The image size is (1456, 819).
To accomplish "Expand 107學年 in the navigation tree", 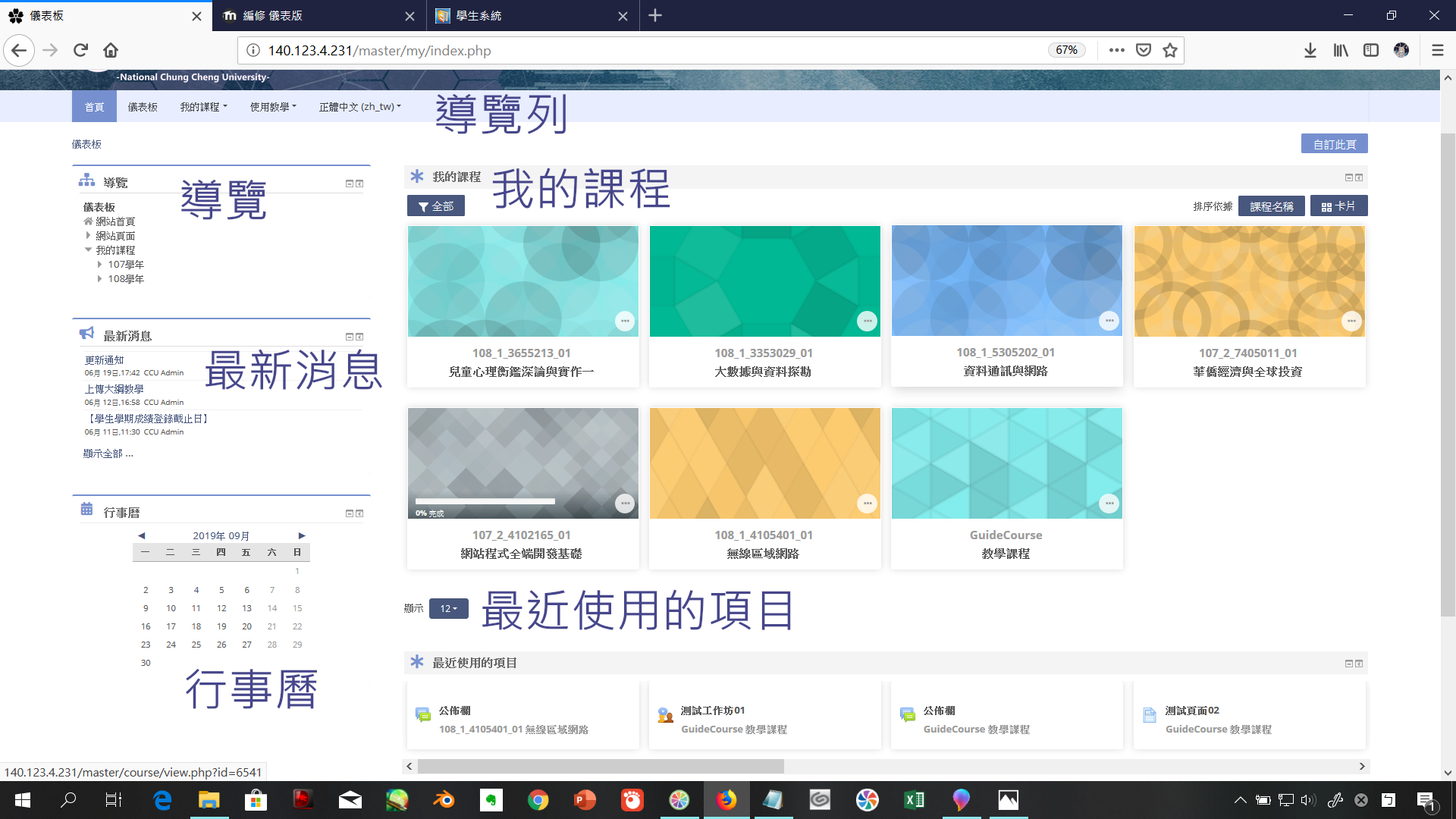I will [99, 264].
